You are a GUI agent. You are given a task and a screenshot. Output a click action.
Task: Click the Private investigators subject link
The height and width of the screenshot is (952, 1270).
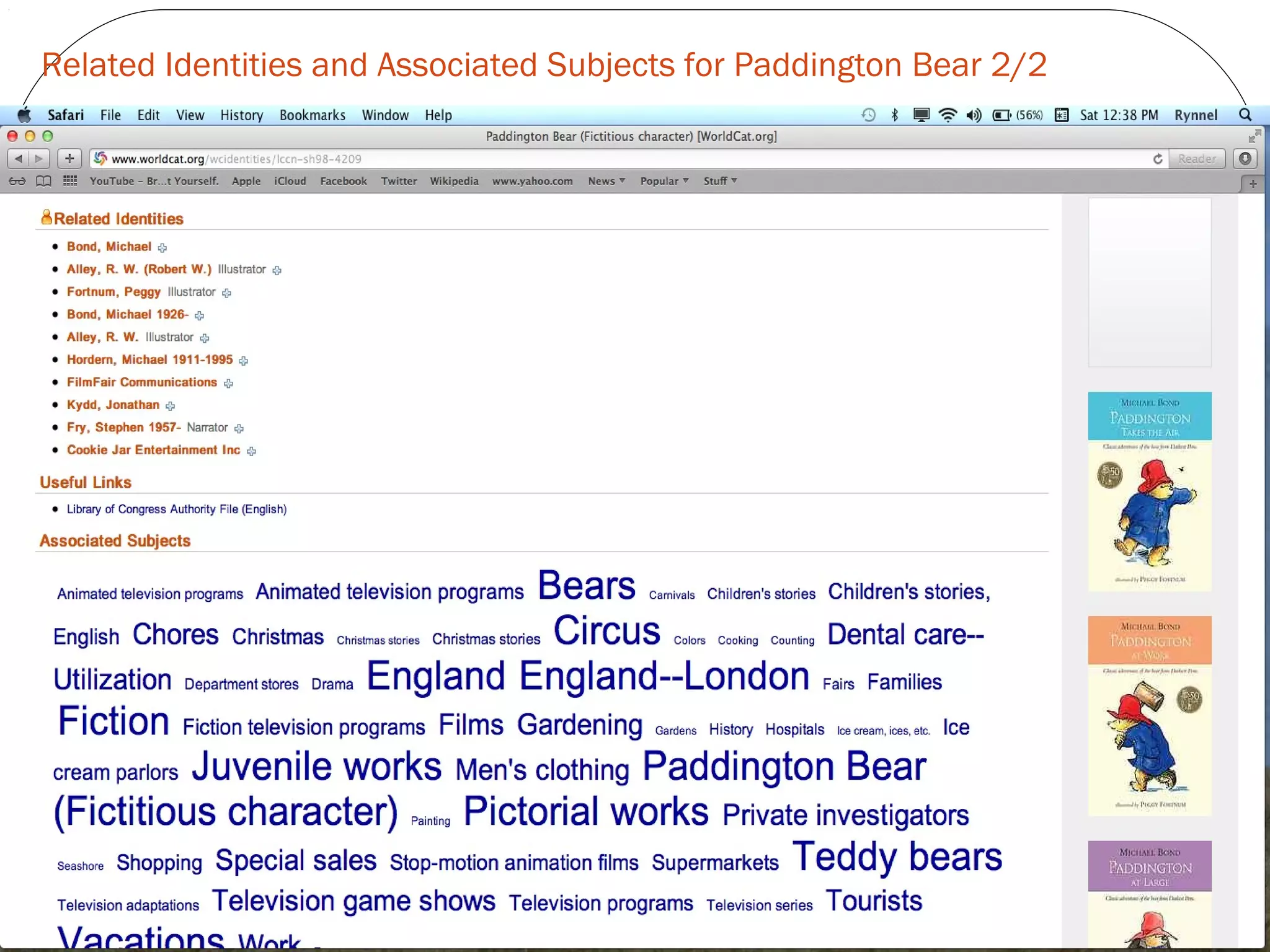(x=846, y=815)
